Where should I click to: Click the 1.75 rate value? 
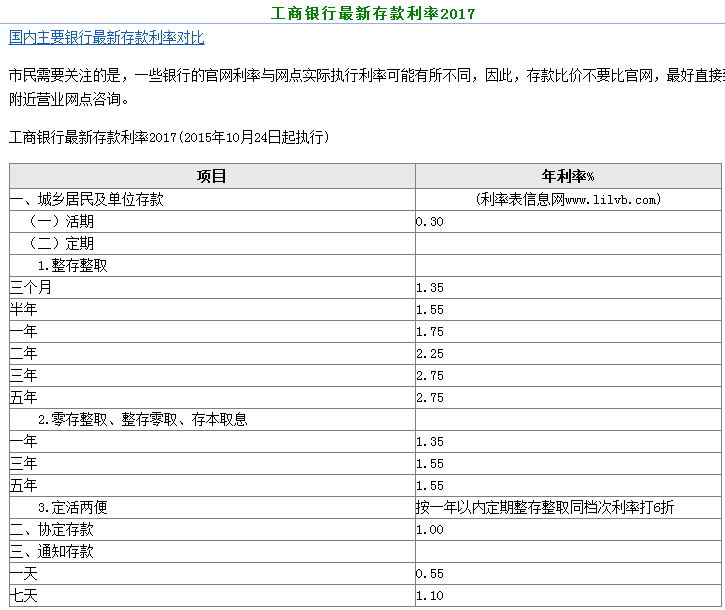click(x=430, y=332)
